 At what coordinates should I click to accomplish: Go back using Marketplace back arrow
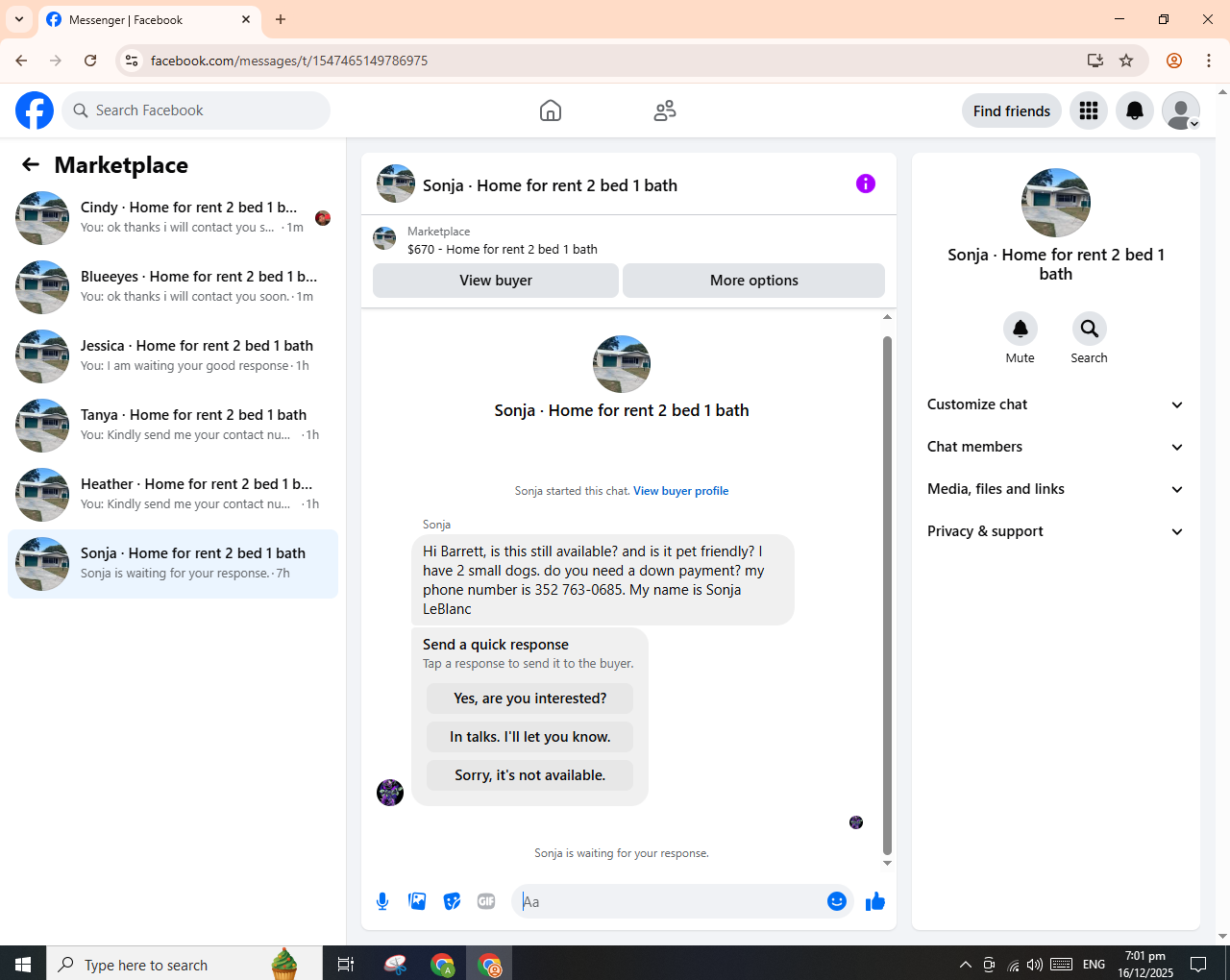click(31, 164)
